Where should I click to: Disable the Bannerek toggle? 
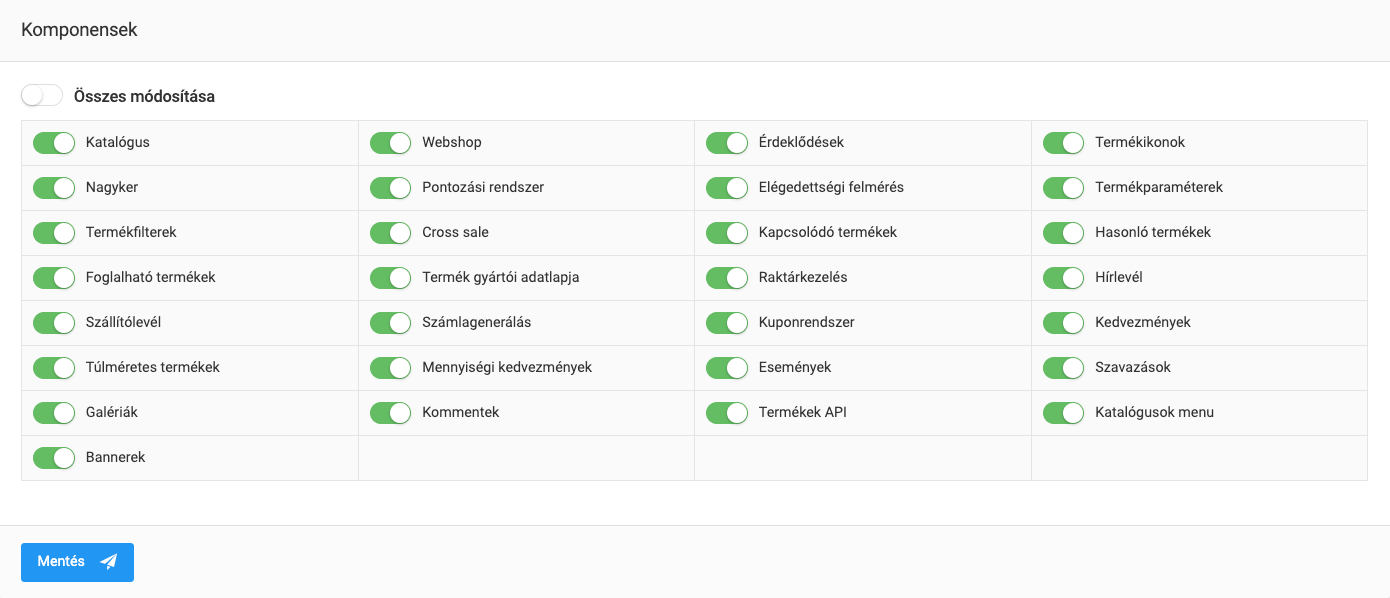54,458
